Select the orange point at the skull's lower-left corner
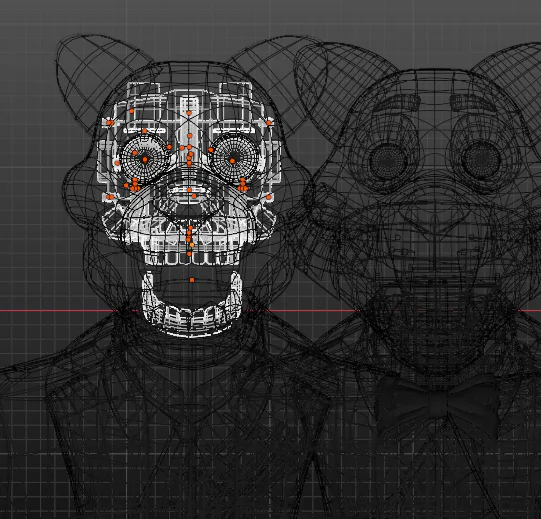 click(110, 197)
